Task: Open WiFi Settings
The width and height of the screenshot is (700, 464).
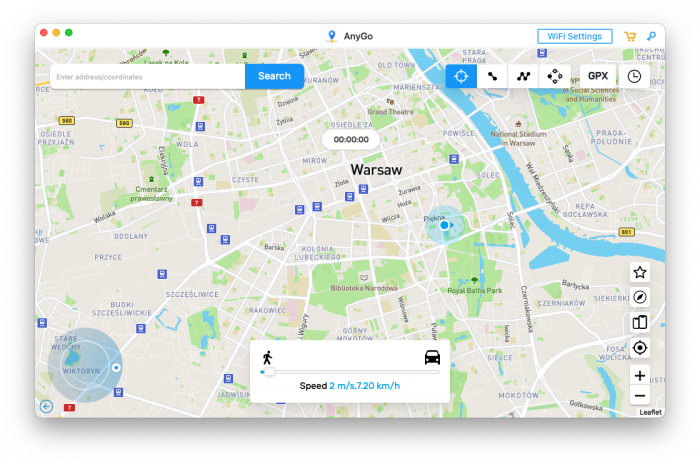Action: 575,36
